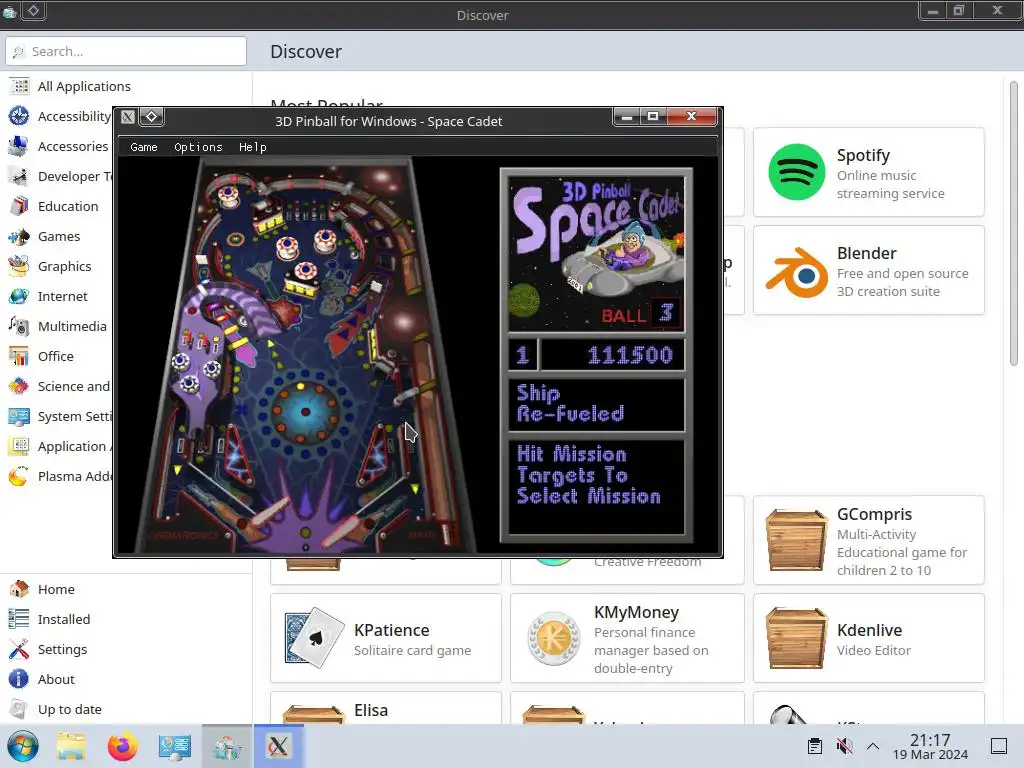
Task: Open the Office category icon
Action: coord(19,357)
